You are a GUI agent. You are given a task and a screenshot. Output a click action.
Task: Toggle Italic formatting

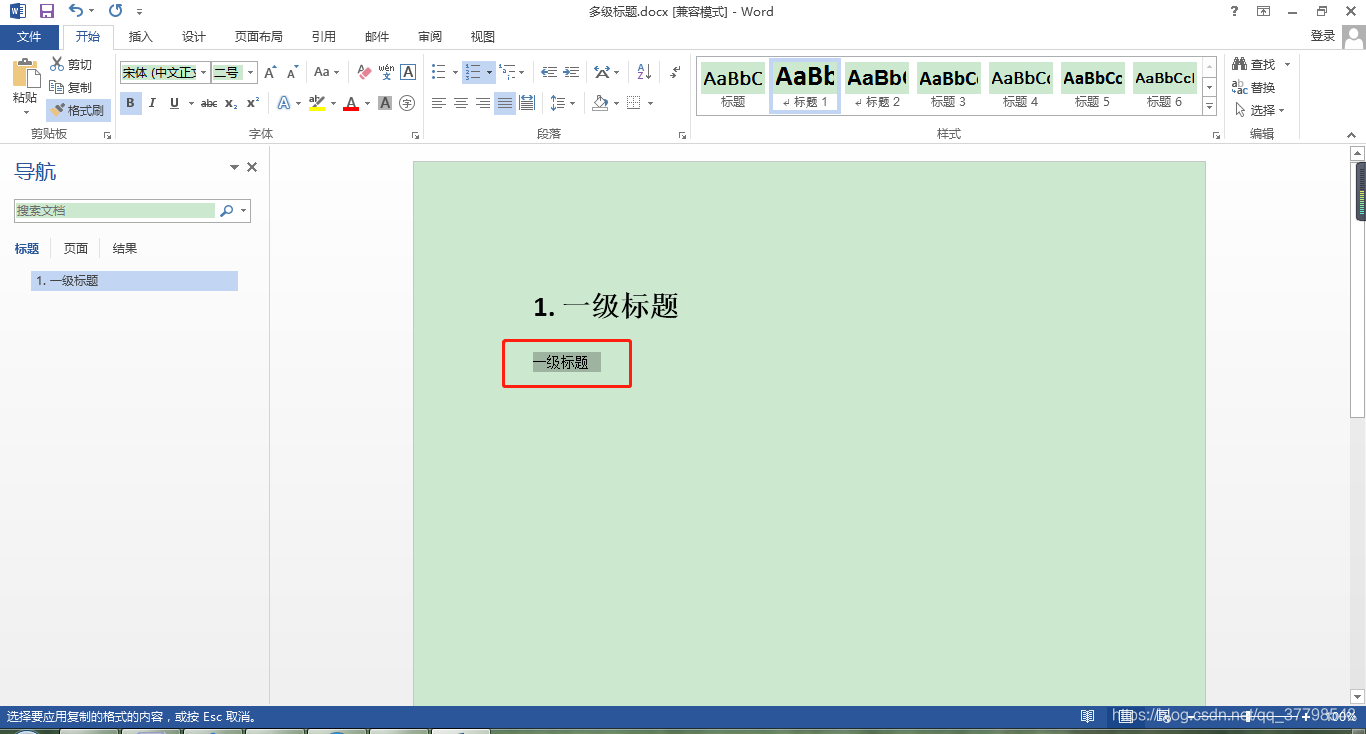pos(152,103)
